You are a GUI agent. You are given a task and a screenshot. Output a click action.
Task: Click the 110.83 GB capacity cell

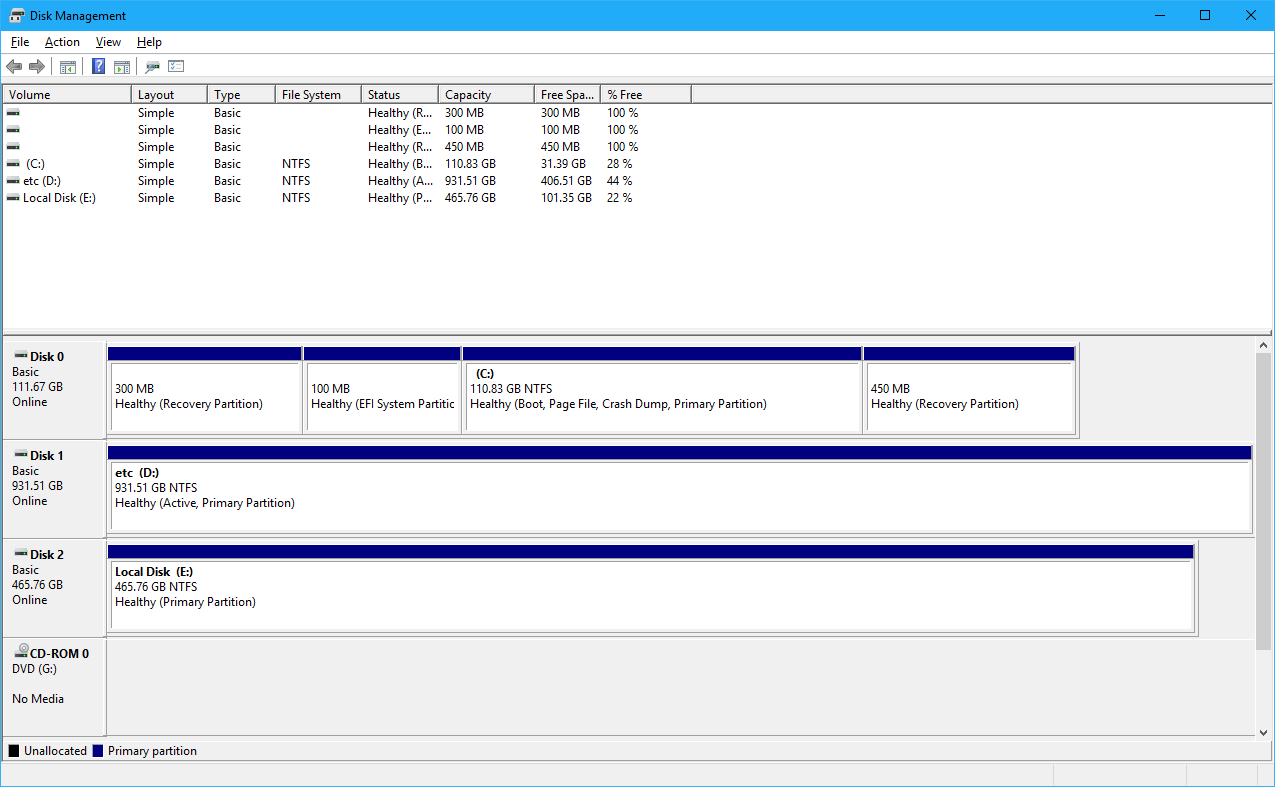point(470,164)
